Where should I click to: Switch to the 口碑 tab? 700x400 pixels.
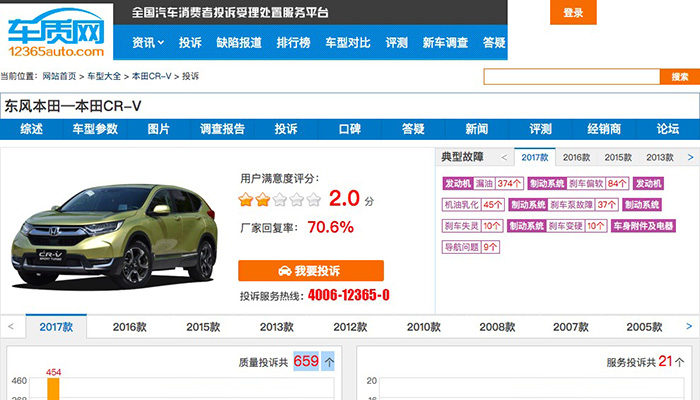click(350, 129)
